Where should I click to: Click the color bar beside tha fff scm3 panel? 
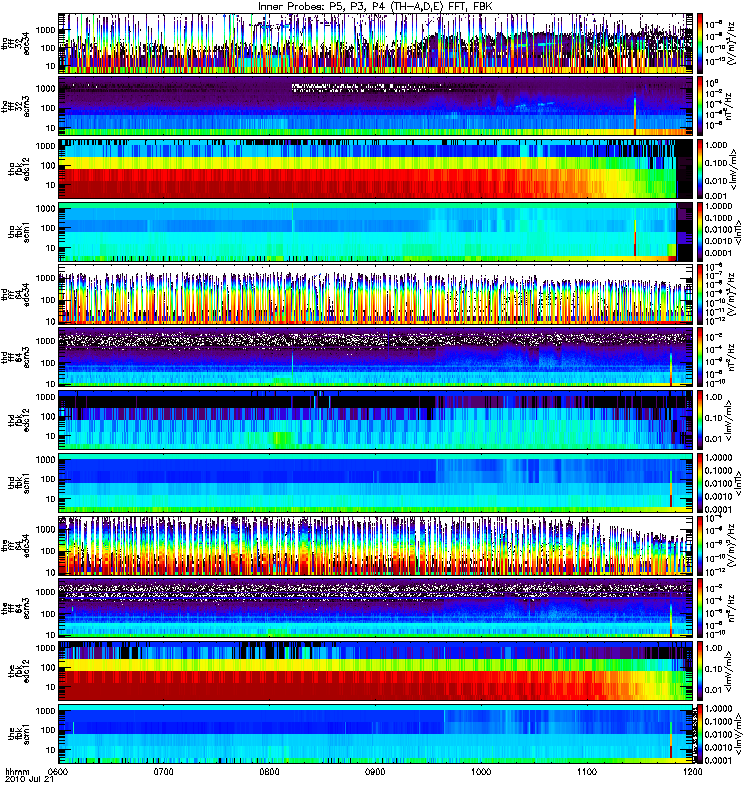[x=700, y=106]
